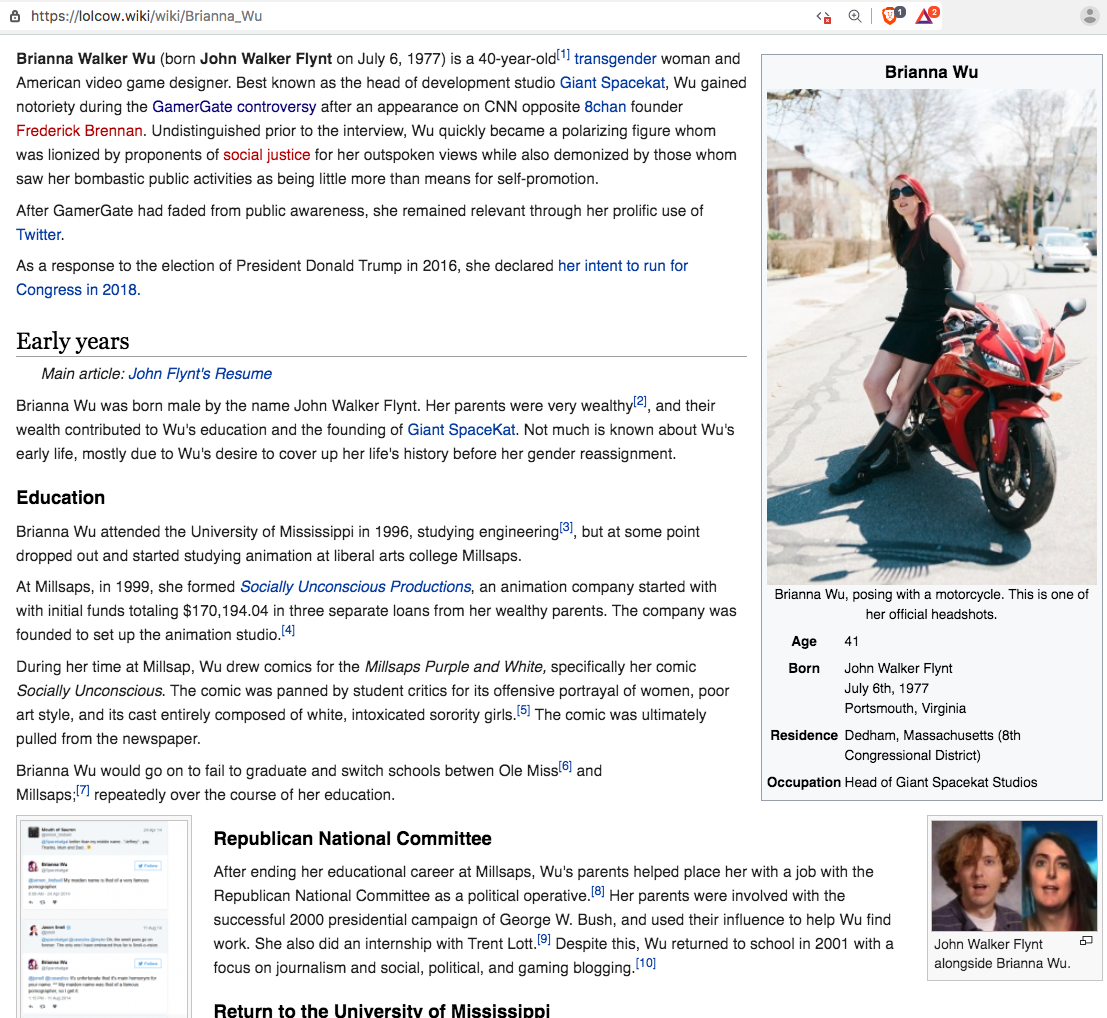Click footnote reference 10 after gaming blogging
This screenshot has width=1107, height=1018.
(x=646, y=963)
